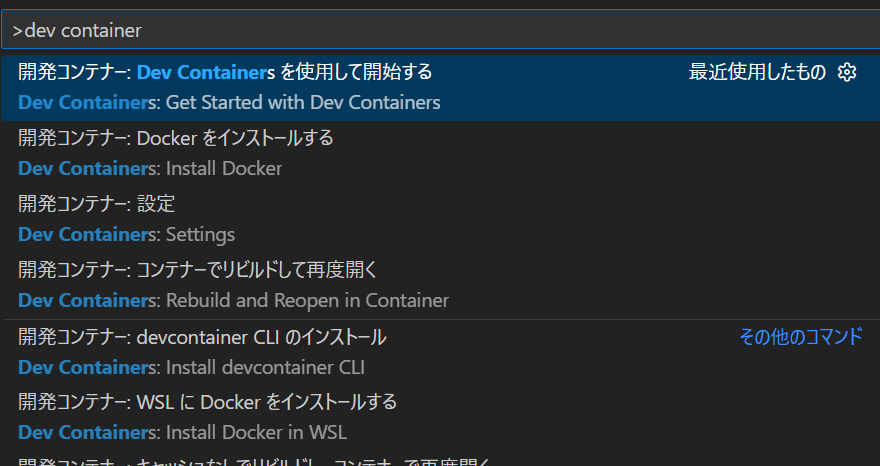Click the '最近使用したもの' recently used label

point(757,72)
